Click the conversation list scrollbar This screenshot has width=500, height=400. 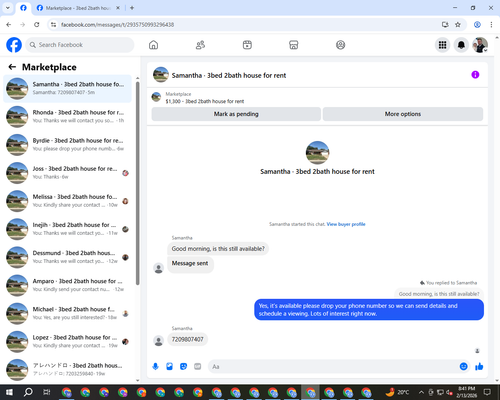tap(137, 183)
